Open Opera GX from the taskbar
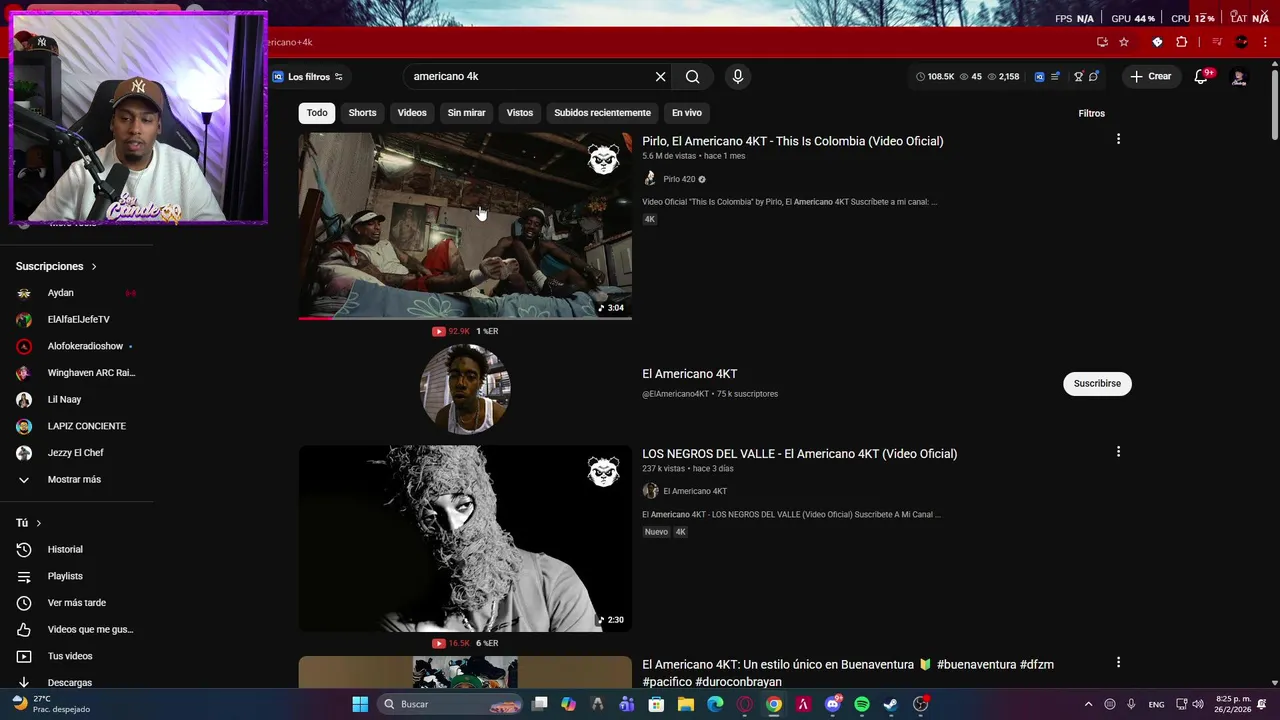 [x=745, y=704]
